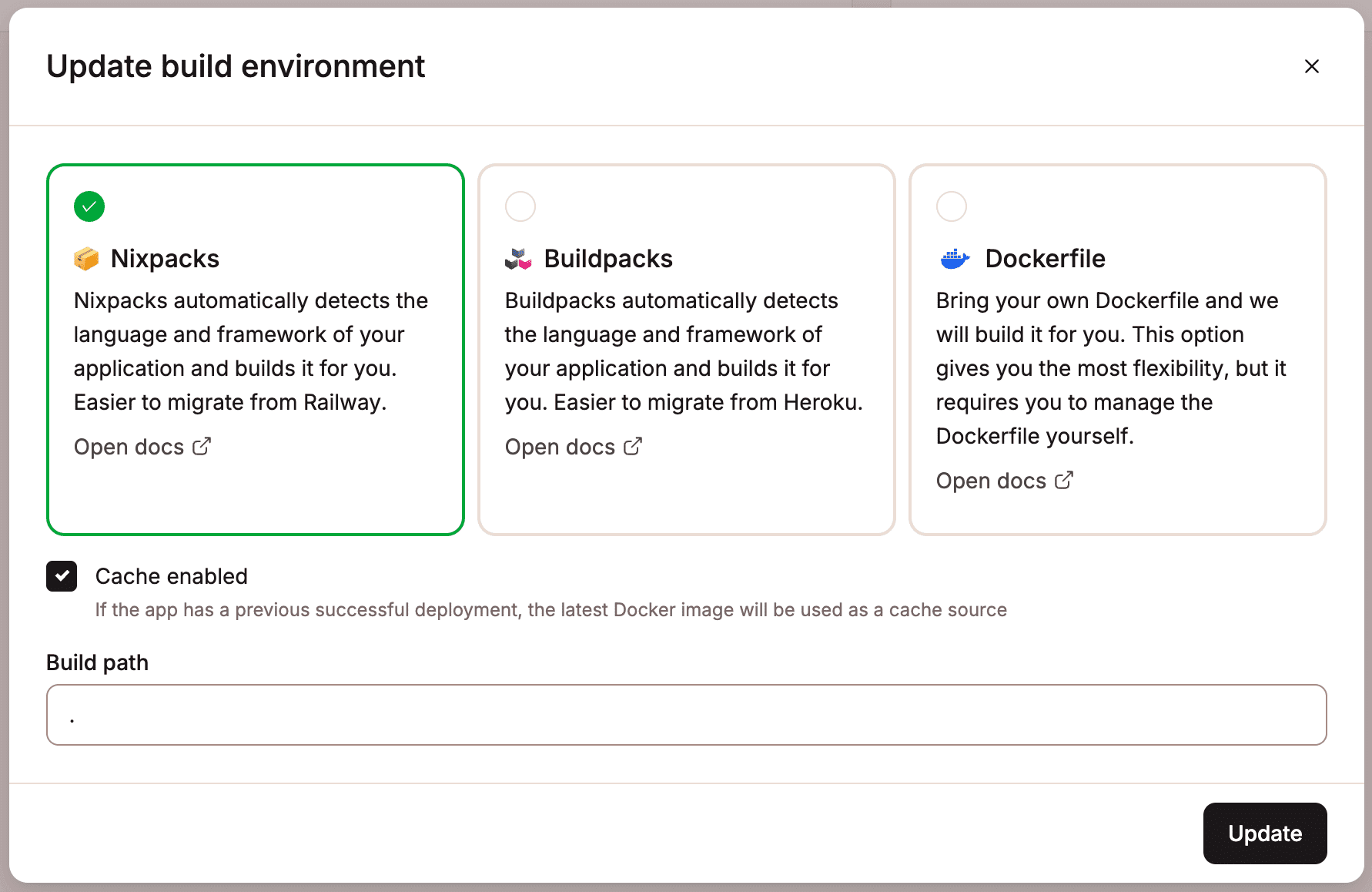Open docs link for Buildpacks
This screenshot has height=892, width=1372.
click(574, 447)
